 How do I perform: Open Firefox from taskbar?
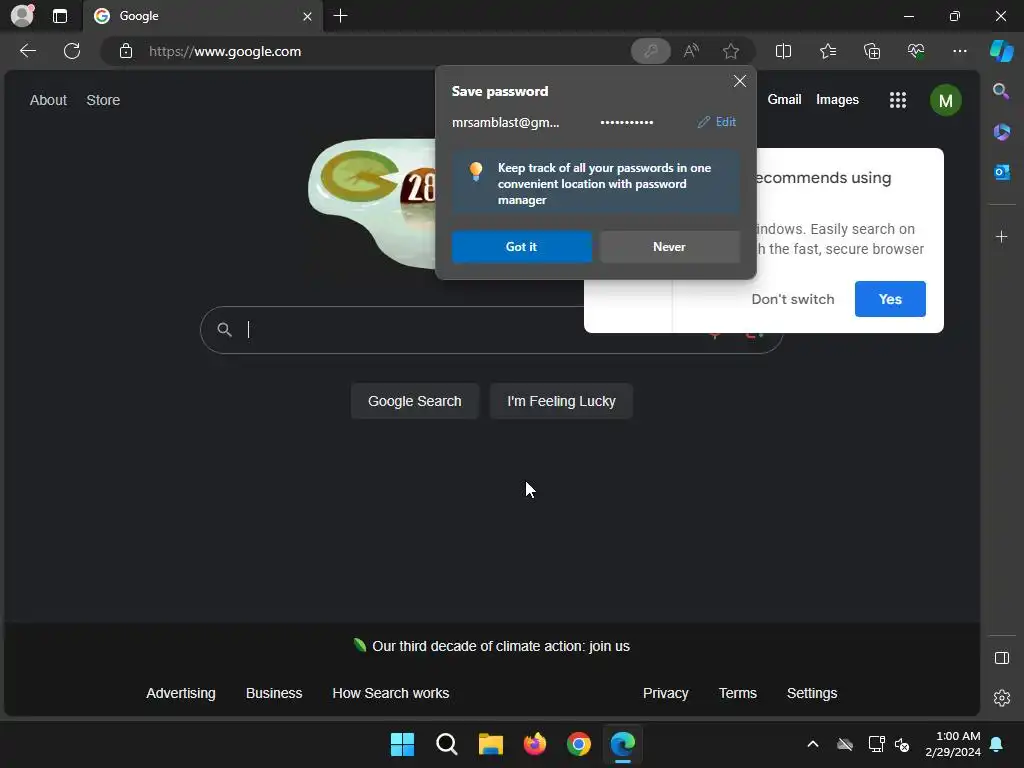click(535, 744)
